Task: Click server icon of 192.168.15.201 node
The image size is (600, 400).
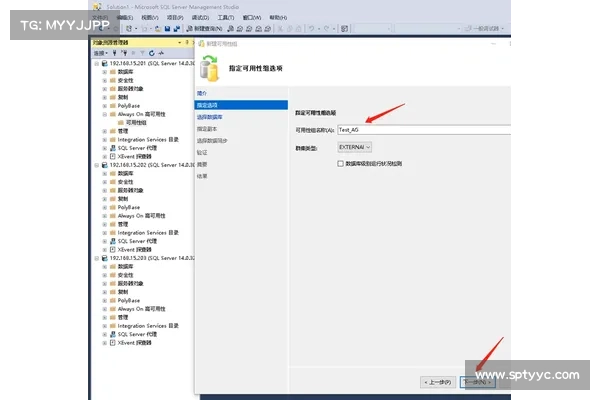Action: tap(104, 63)
